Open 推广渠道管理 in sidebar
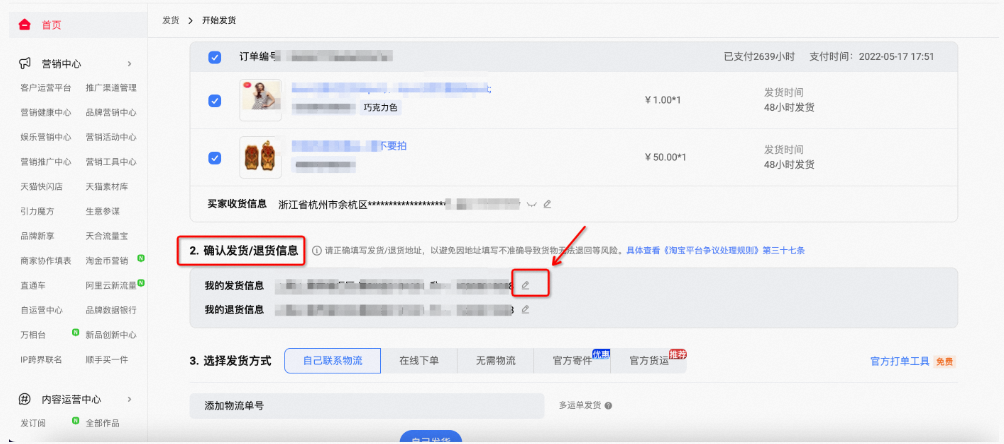The height and width of the screenshot is (444, 1004). click(x=111, y=88)
